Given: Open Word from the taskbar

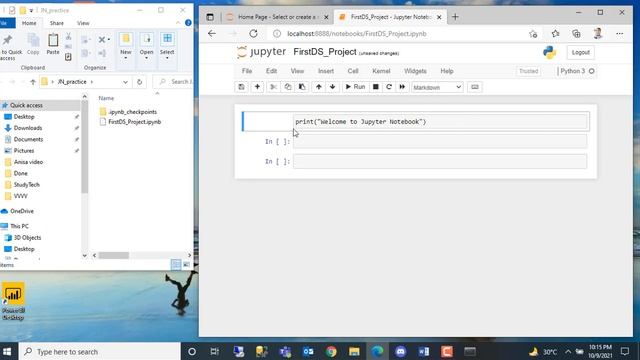Looking at the screenshot, I should tap(424, 351).
